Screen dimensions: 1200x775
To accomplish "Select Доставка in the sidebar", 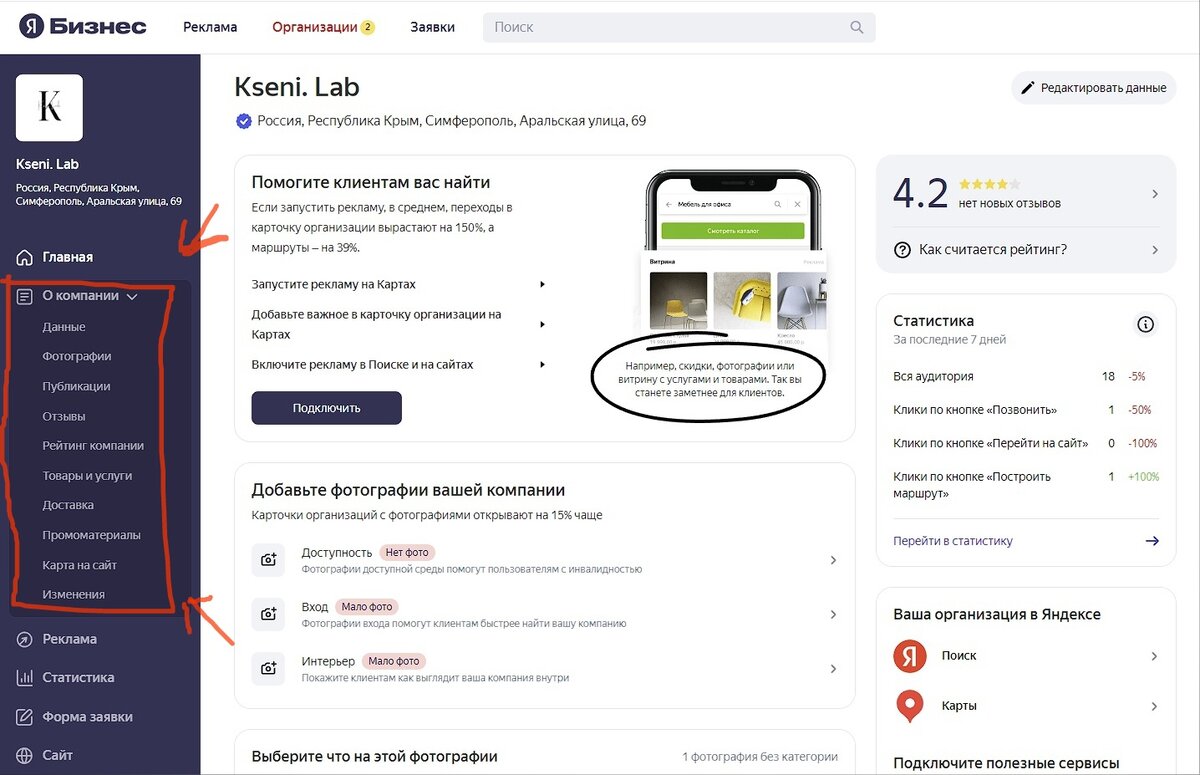I will (68, 505).
